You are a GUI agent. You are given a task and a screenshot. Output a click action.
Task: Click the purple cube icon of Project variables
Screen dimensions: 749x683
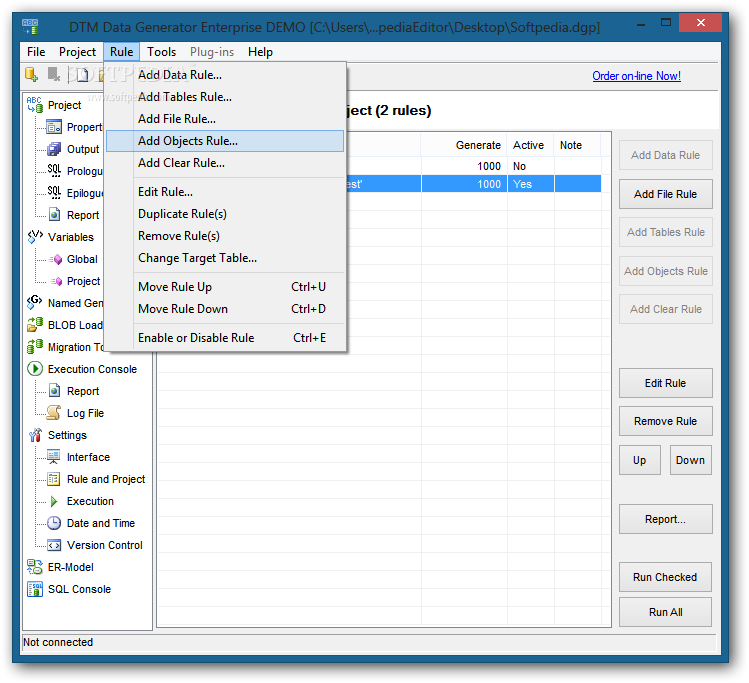click(56, 281)
